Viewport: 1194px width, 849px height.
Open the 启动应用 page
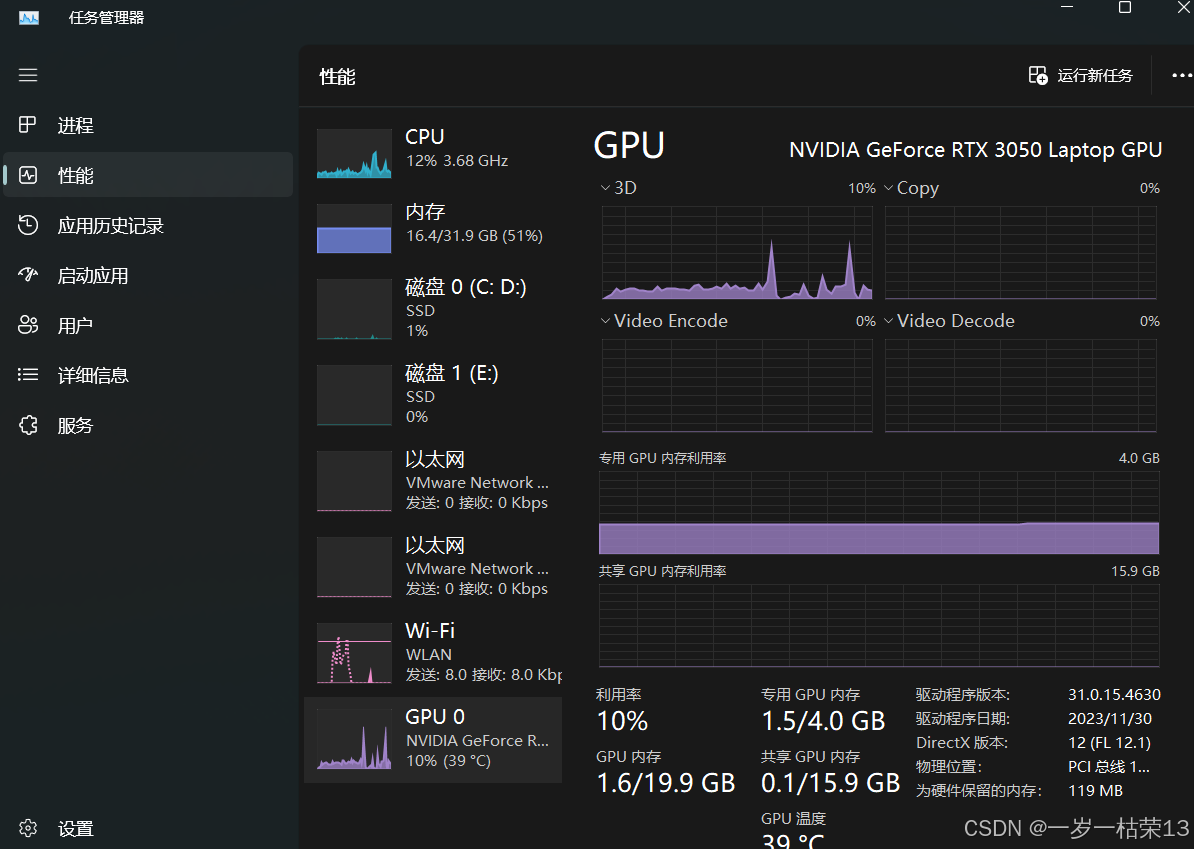148,275
